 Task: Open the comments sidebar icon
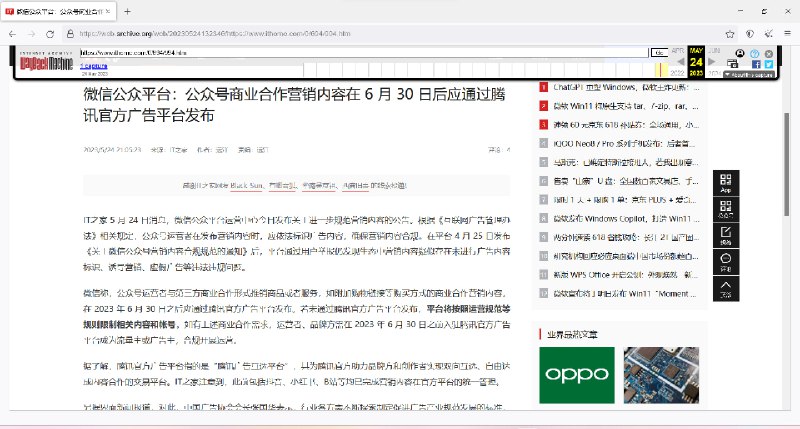point(726,262)
